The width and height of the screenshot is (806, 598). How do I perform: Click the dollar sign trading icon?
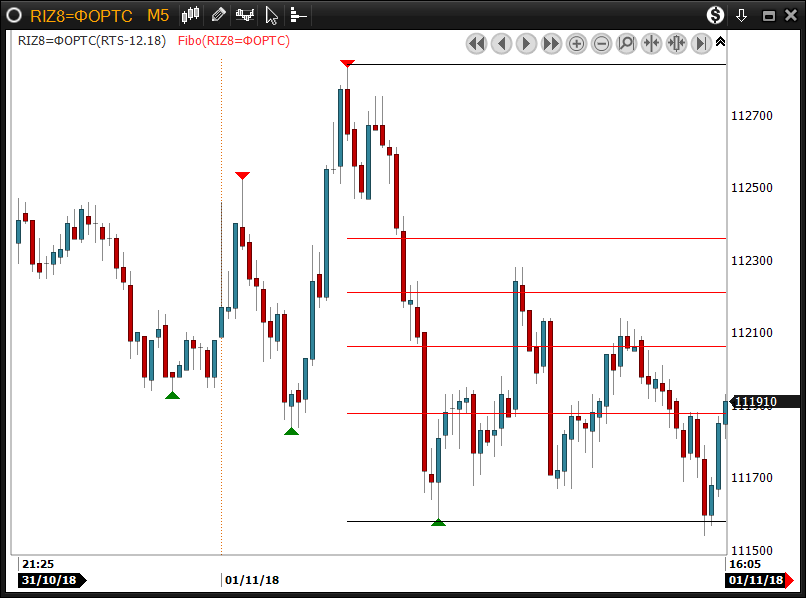pyautogui.click(x=715, y=15)
